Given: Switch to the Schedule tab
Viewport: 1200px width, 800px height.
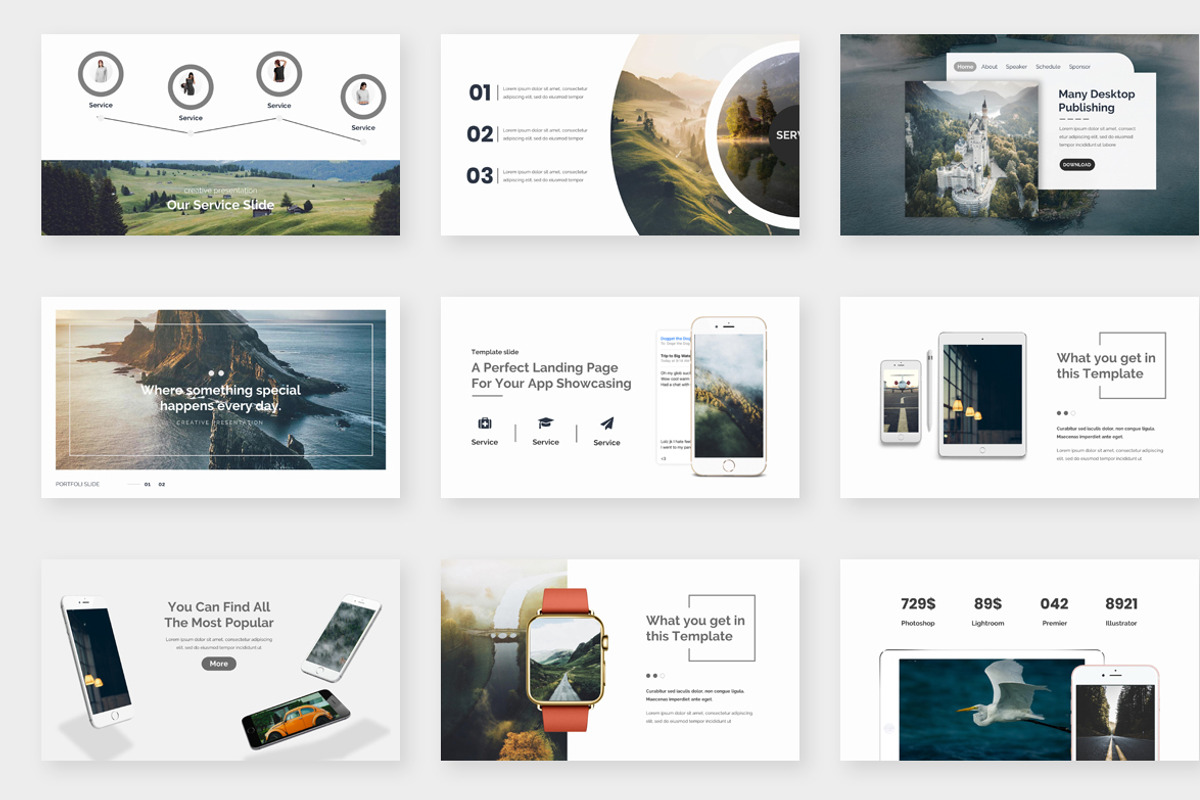Looking at the screenshot, I should [1048, 67].
